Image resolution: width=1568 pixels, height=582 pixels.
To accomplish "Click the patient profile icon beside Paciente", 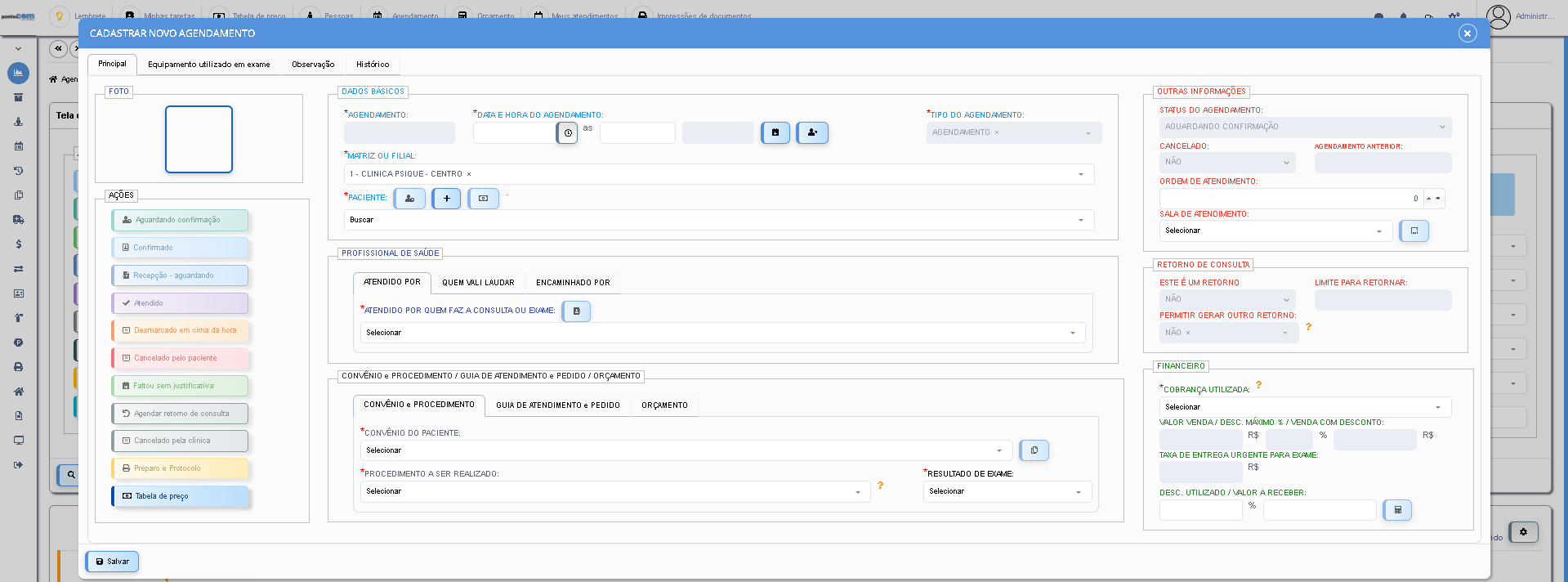I will coord(409,199).
